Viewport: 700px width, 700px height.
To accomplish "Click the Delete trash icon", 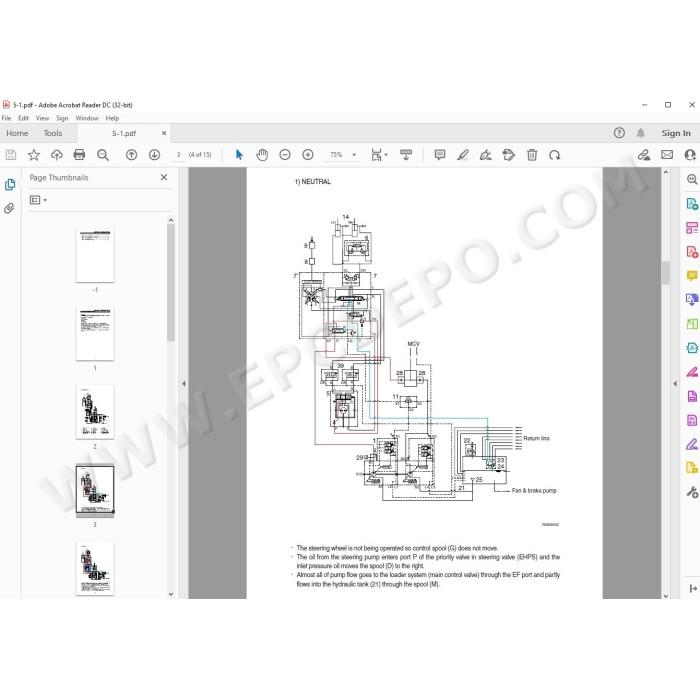I will coord(532,155).
